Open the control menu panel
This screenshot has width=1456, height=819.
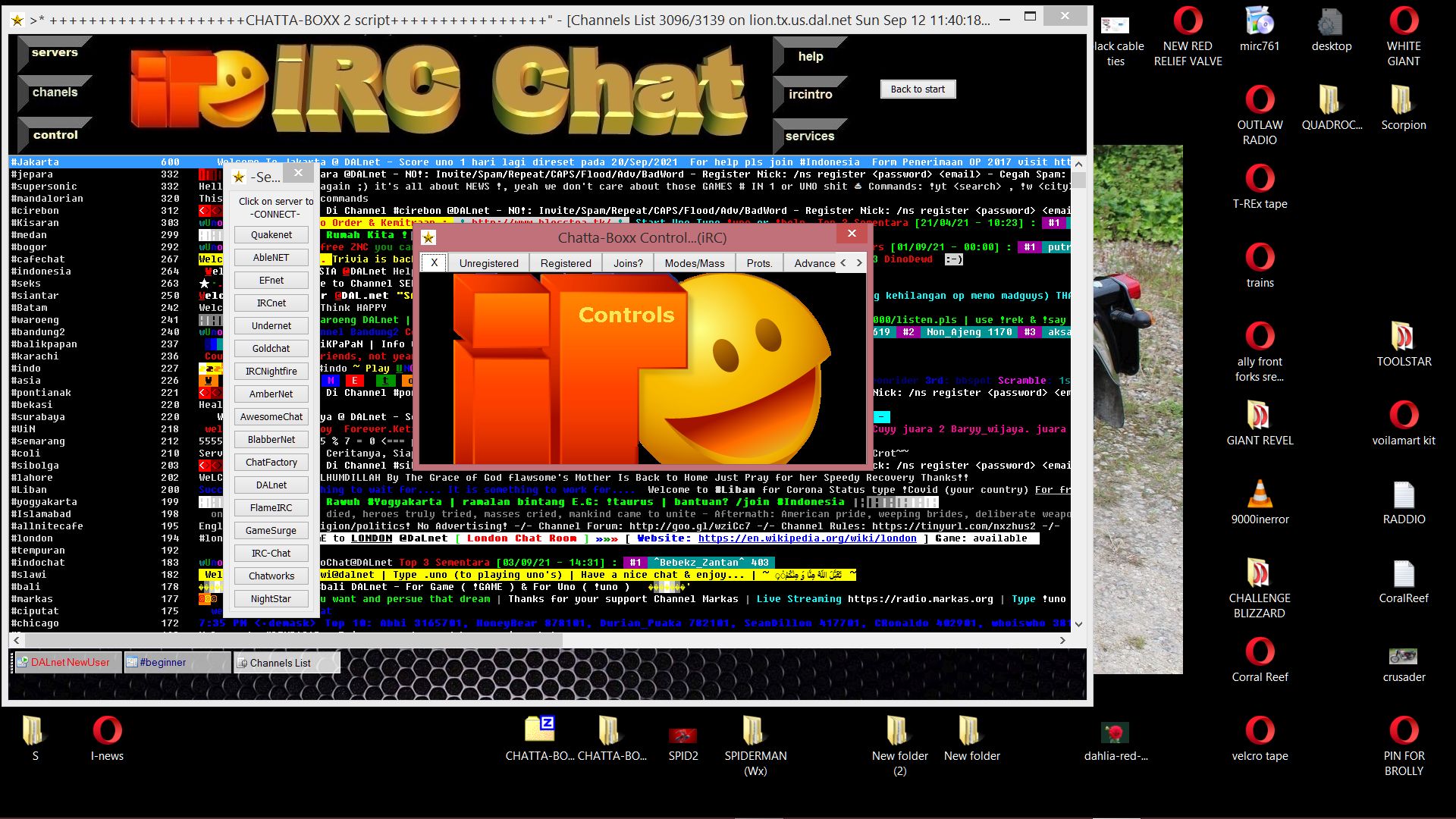click(x=55, y=135)
